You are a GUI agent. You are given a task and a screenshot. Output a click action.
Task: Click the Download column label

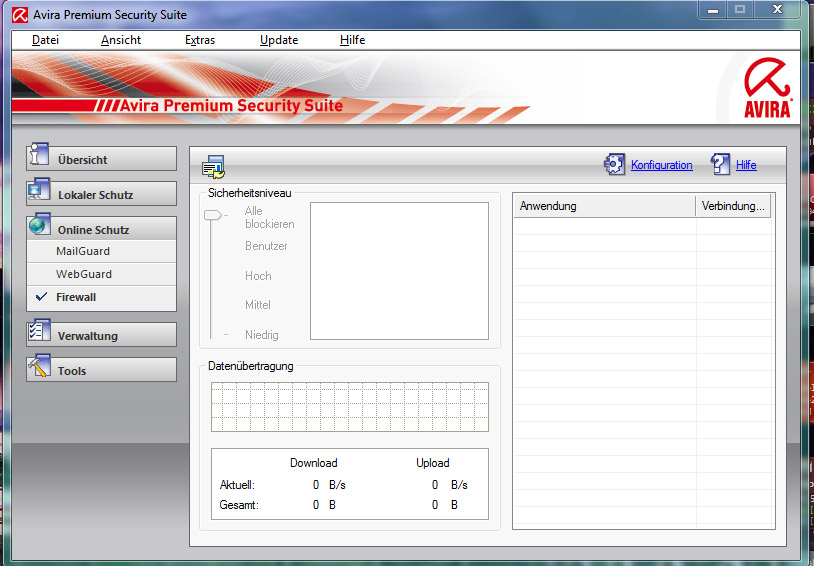314,463
